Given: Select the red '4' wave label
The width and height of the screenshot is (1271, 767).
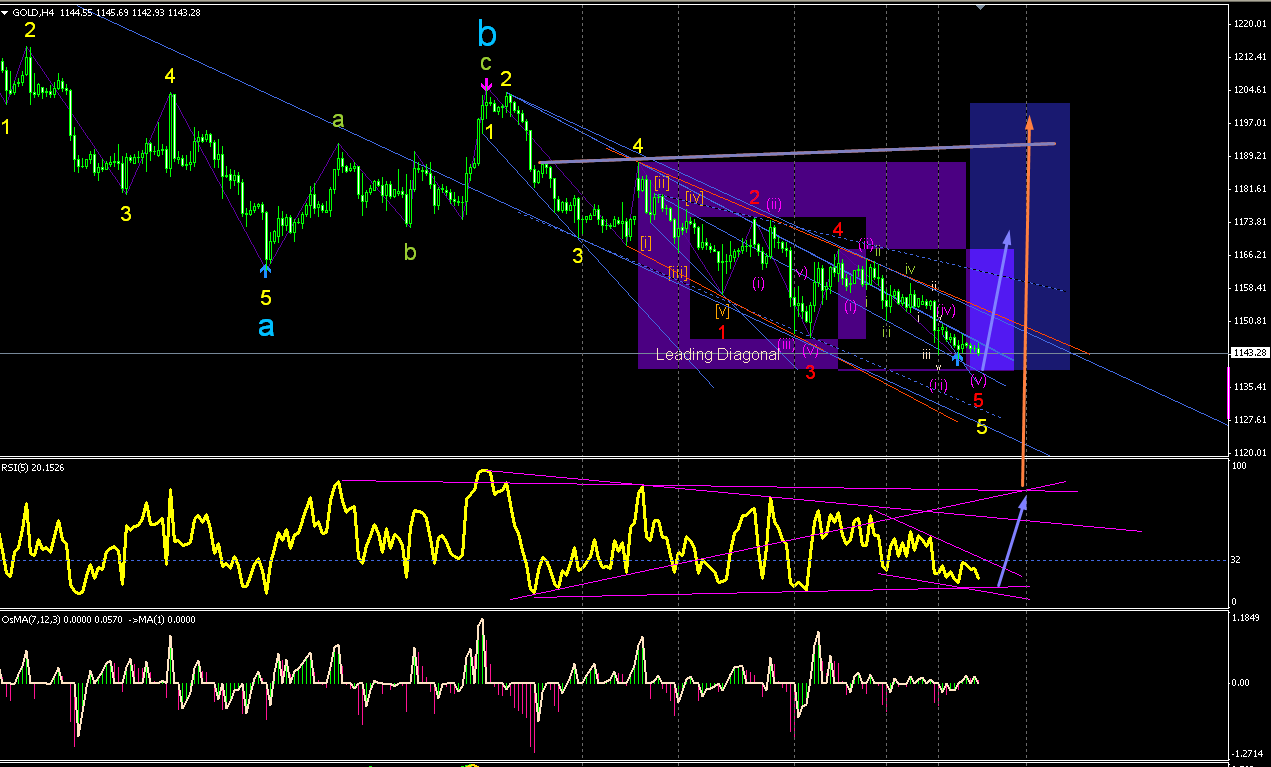Looking at the screenshot, I should 838,229.
